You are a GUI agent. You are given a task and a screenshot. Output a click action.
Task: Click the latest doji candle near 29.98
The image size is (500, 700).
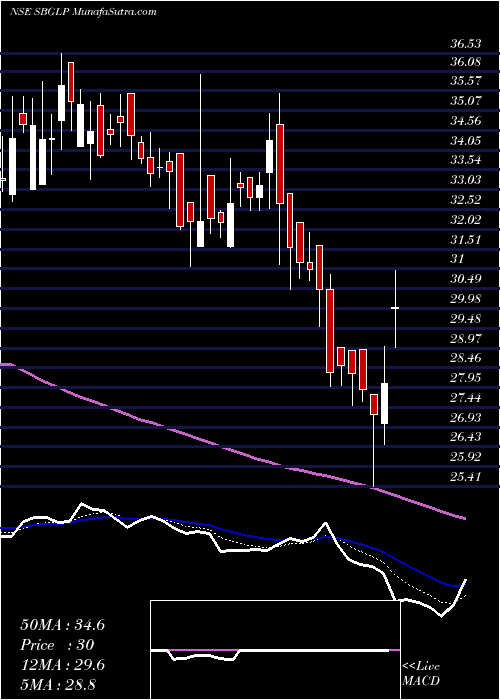coord(395,309)
